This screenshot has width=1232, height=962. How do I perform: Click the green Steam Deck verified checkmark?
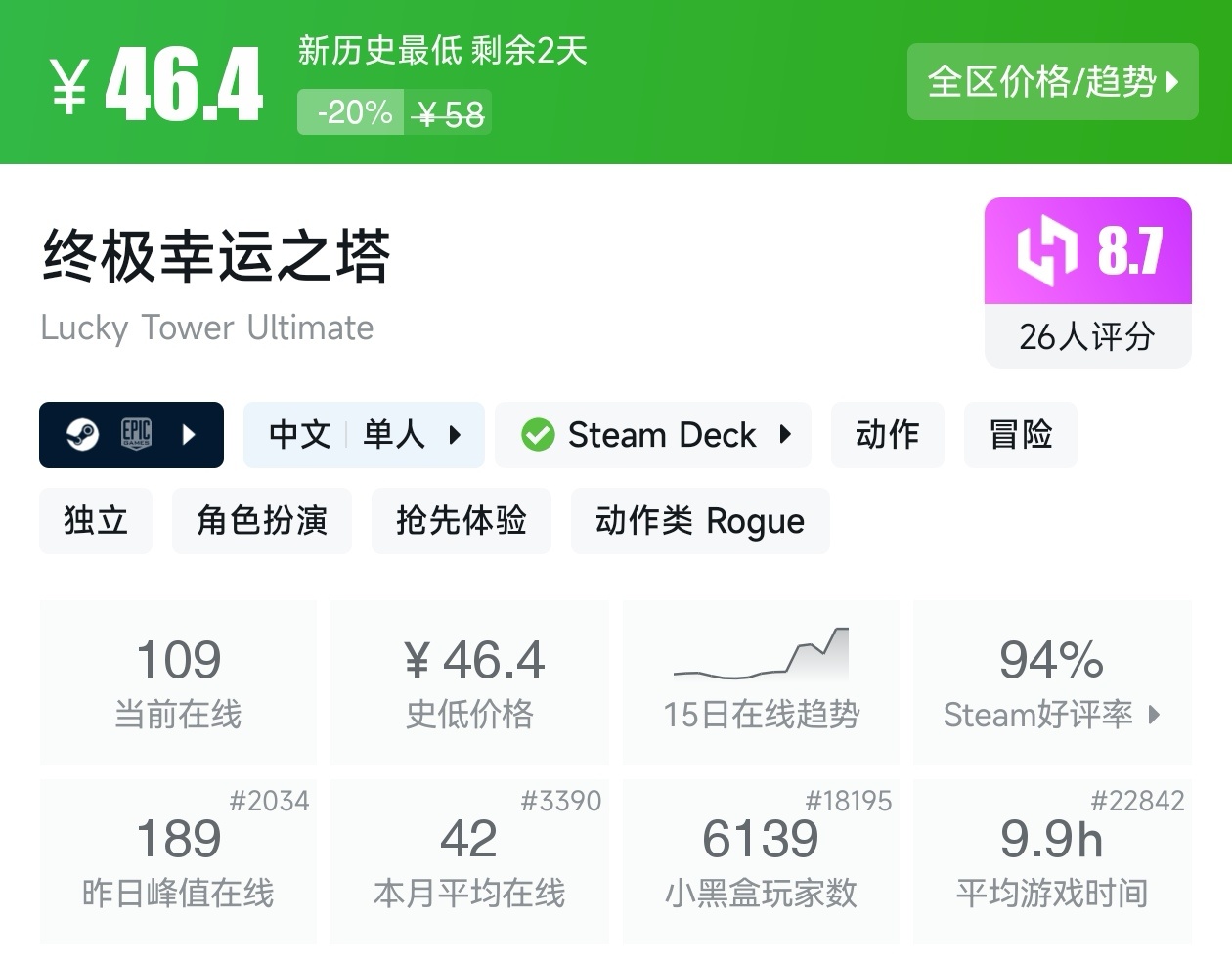(x=538, y=435)
